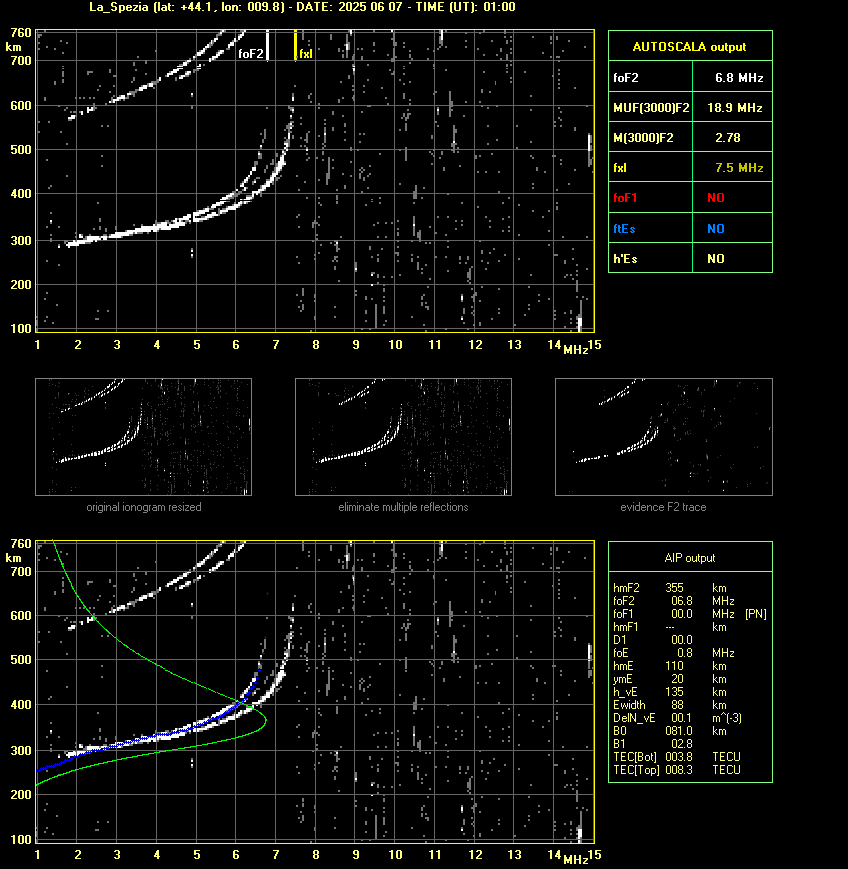Click the blue 'ftEs' label
The height and width of the screenshot is (869, 848).
coord(624,228)
